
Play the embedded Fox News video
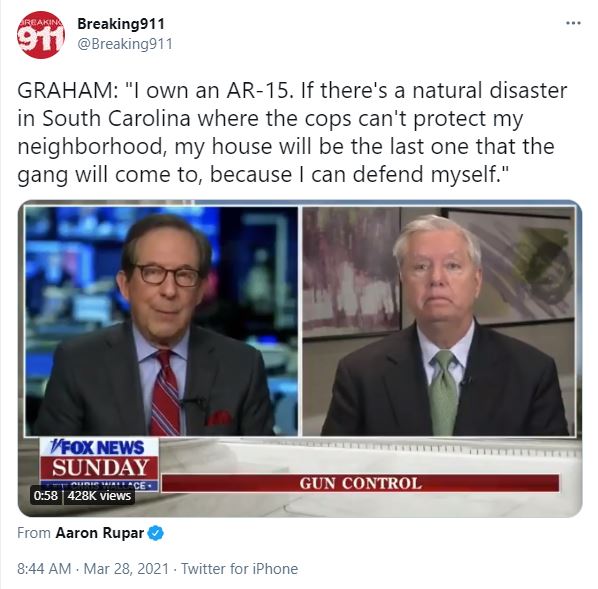coord(300,359)
